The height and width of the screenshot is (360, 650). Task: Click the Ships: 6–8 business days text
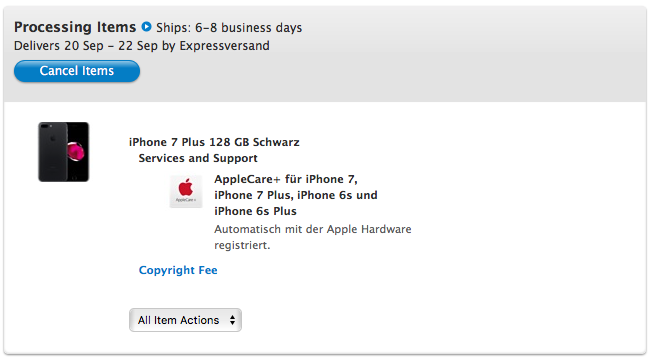[229, 27]
